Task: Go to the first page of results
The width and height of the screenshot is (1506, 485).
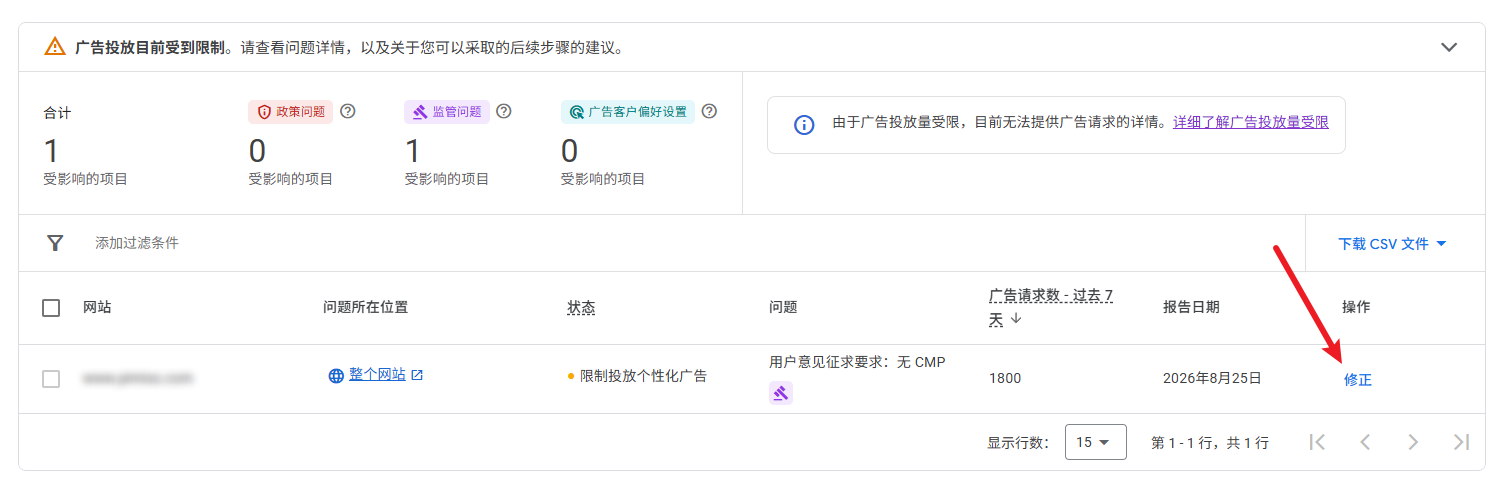Action: pyautogui.click(x=1317, y=442)
